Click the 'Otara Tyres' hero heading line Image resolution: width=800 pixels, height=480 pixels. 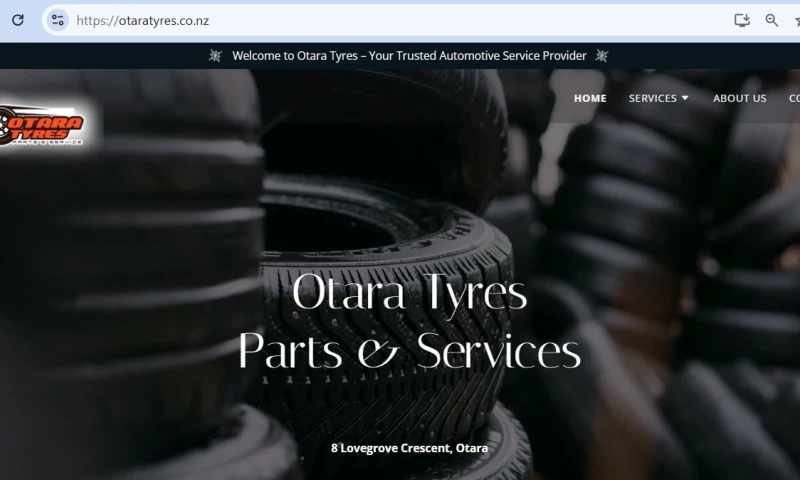point(409,294)
